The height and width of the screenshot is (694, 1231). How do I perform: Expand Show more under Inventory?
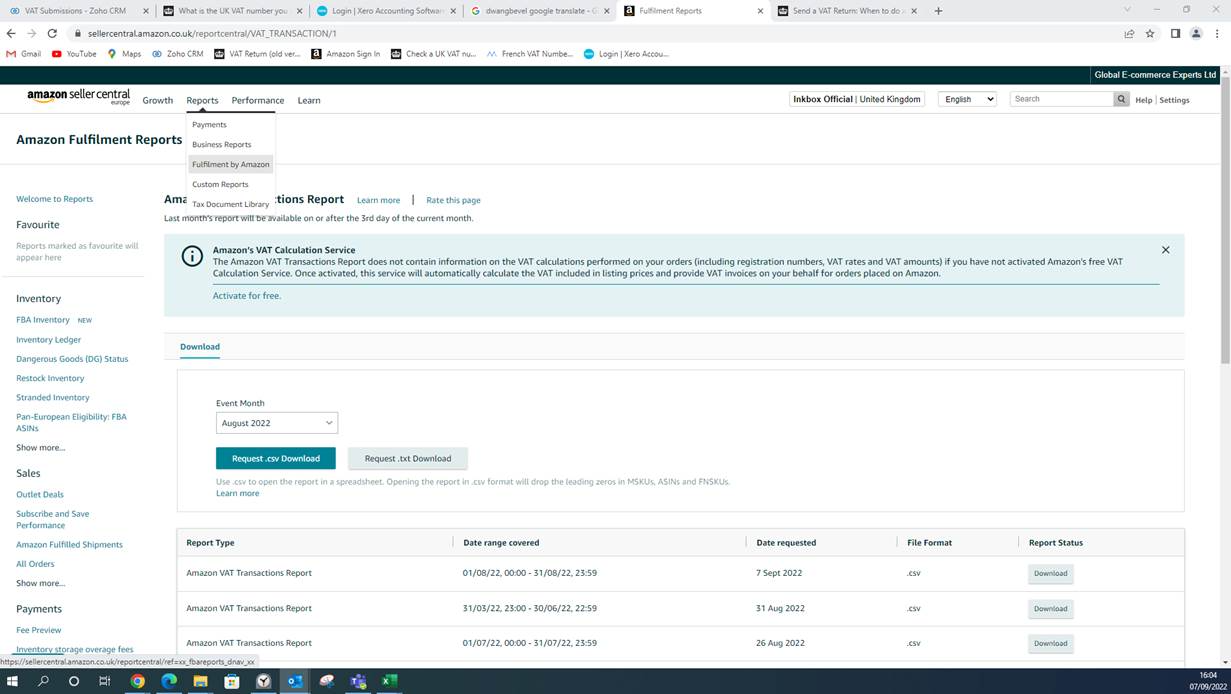point(40,447)
